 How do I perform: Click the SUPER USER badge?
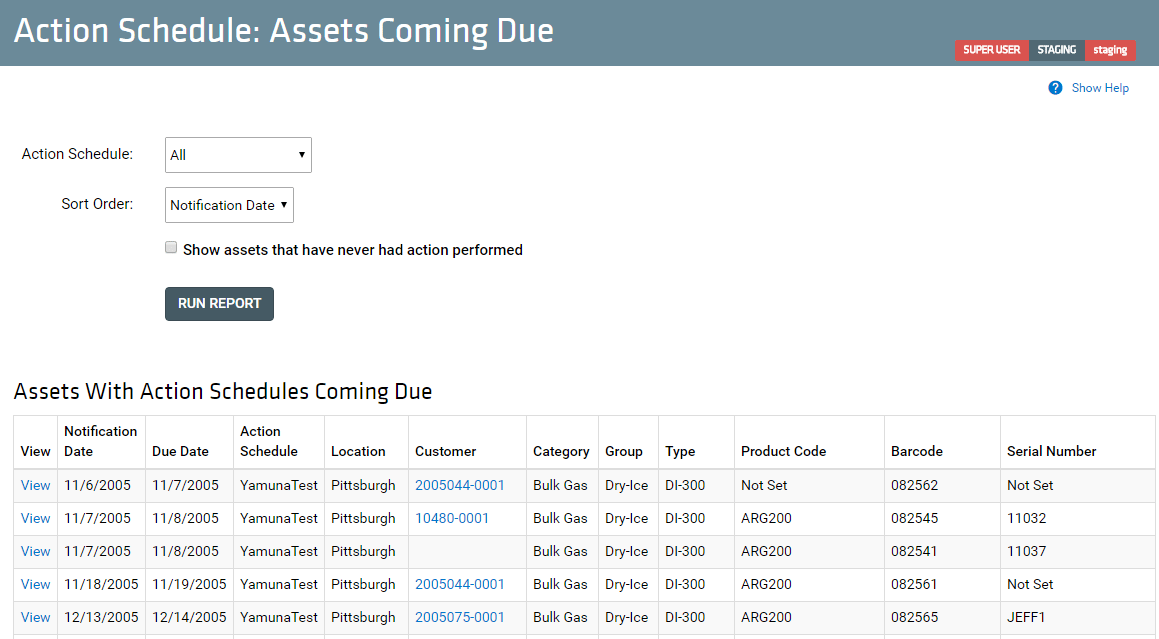(991, 50)
